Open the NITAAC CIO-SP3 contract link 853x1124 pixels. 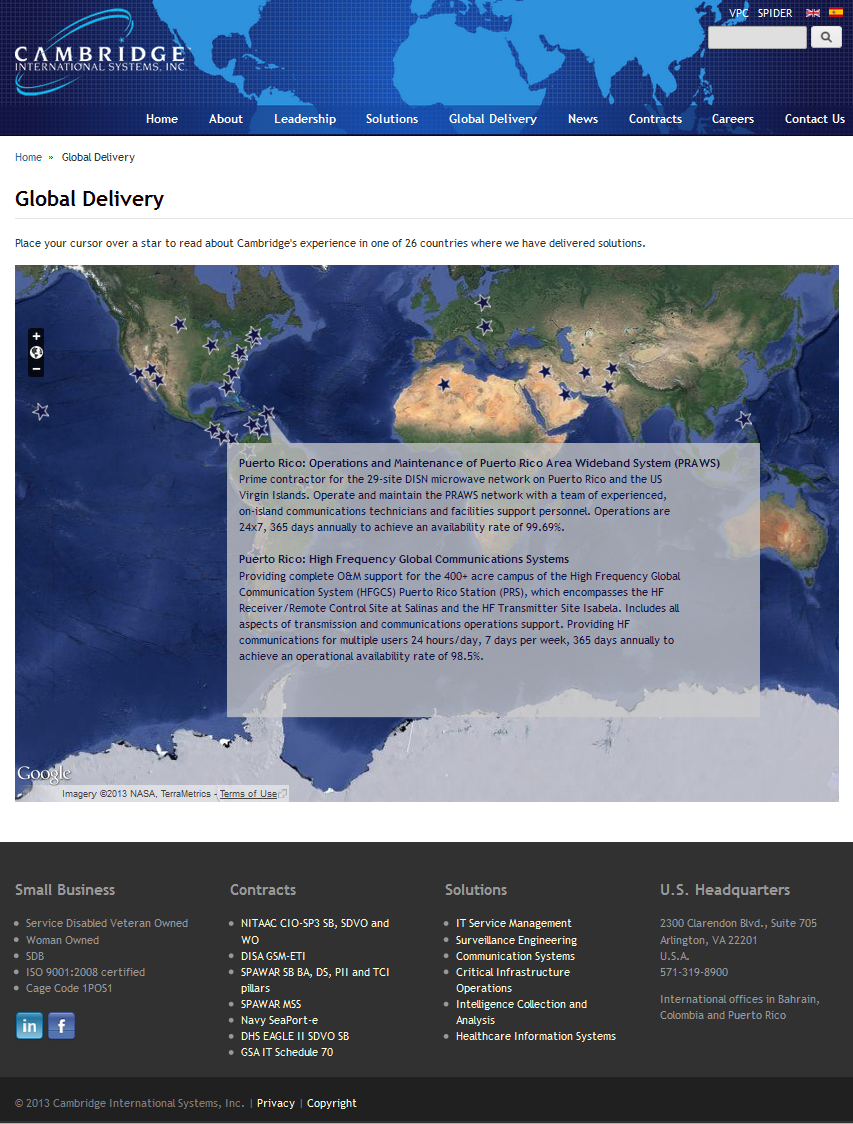pos(315,931)
